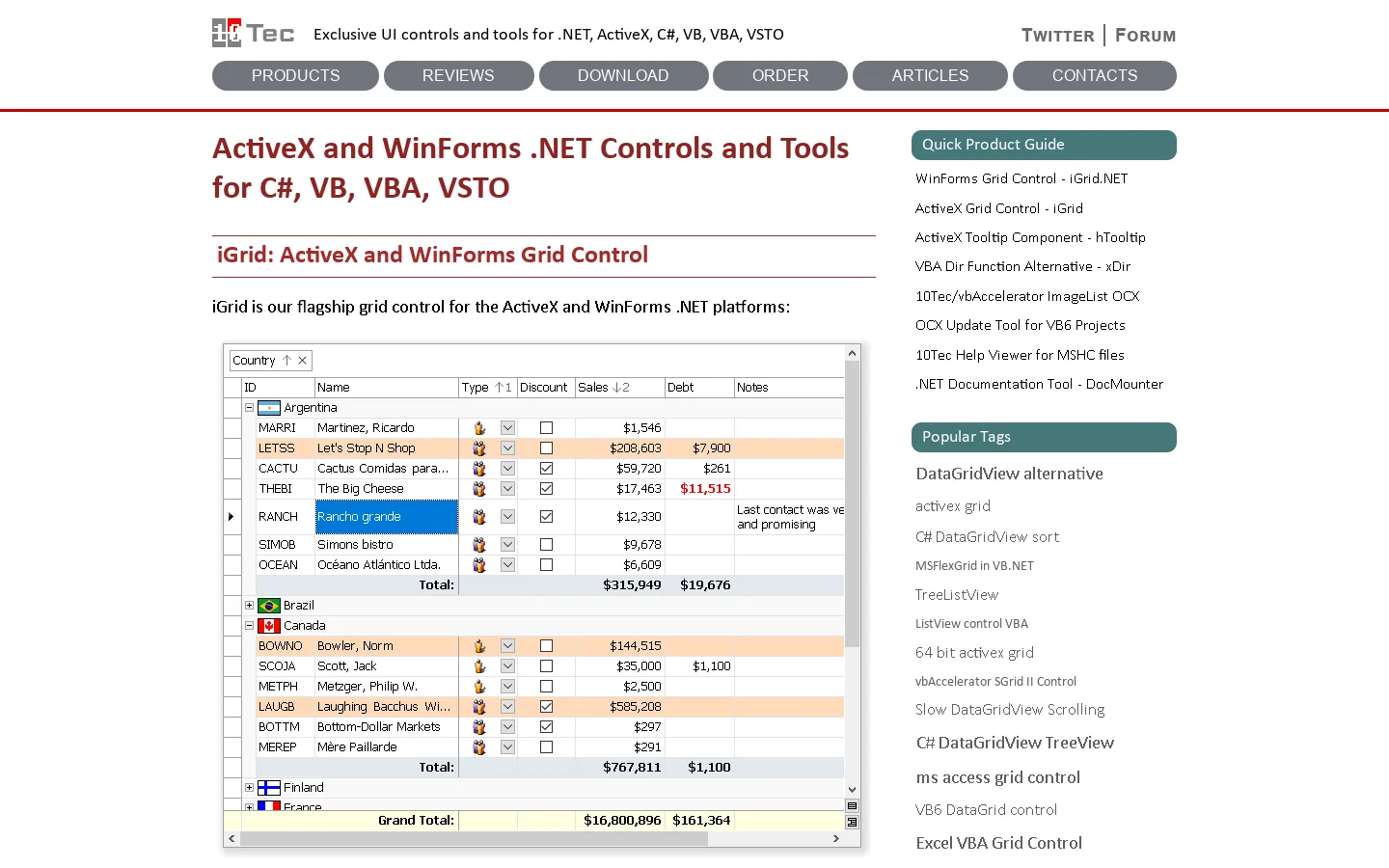Click the DataGridView alternative tag

tap(1010, 474)
